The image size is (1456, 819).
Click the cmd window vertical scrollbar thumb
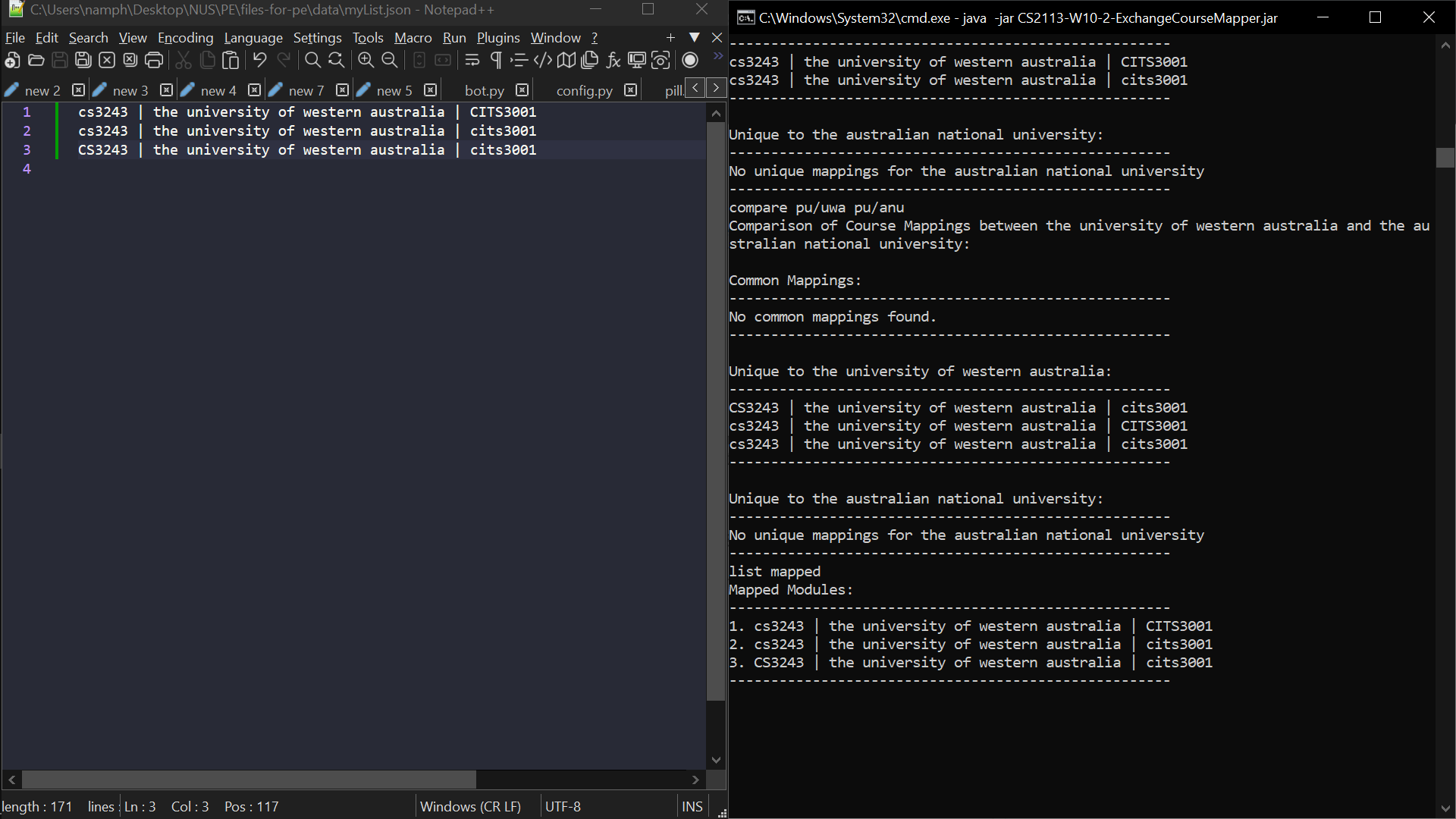tap(1445, 158)
